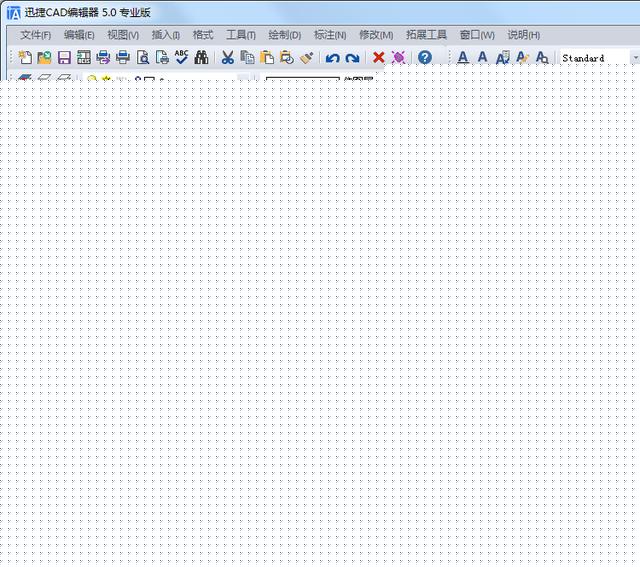Open the 修改(M) menu
This screenshot has height=567, width=640.
coord(376,35)
